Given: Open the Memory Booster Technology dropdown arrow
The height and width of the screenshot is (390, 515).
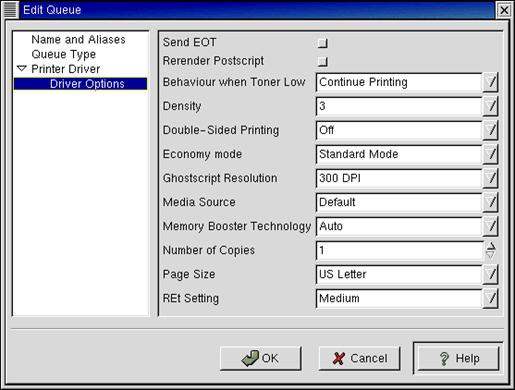Looking at the screenshot, I should point(490,226).
